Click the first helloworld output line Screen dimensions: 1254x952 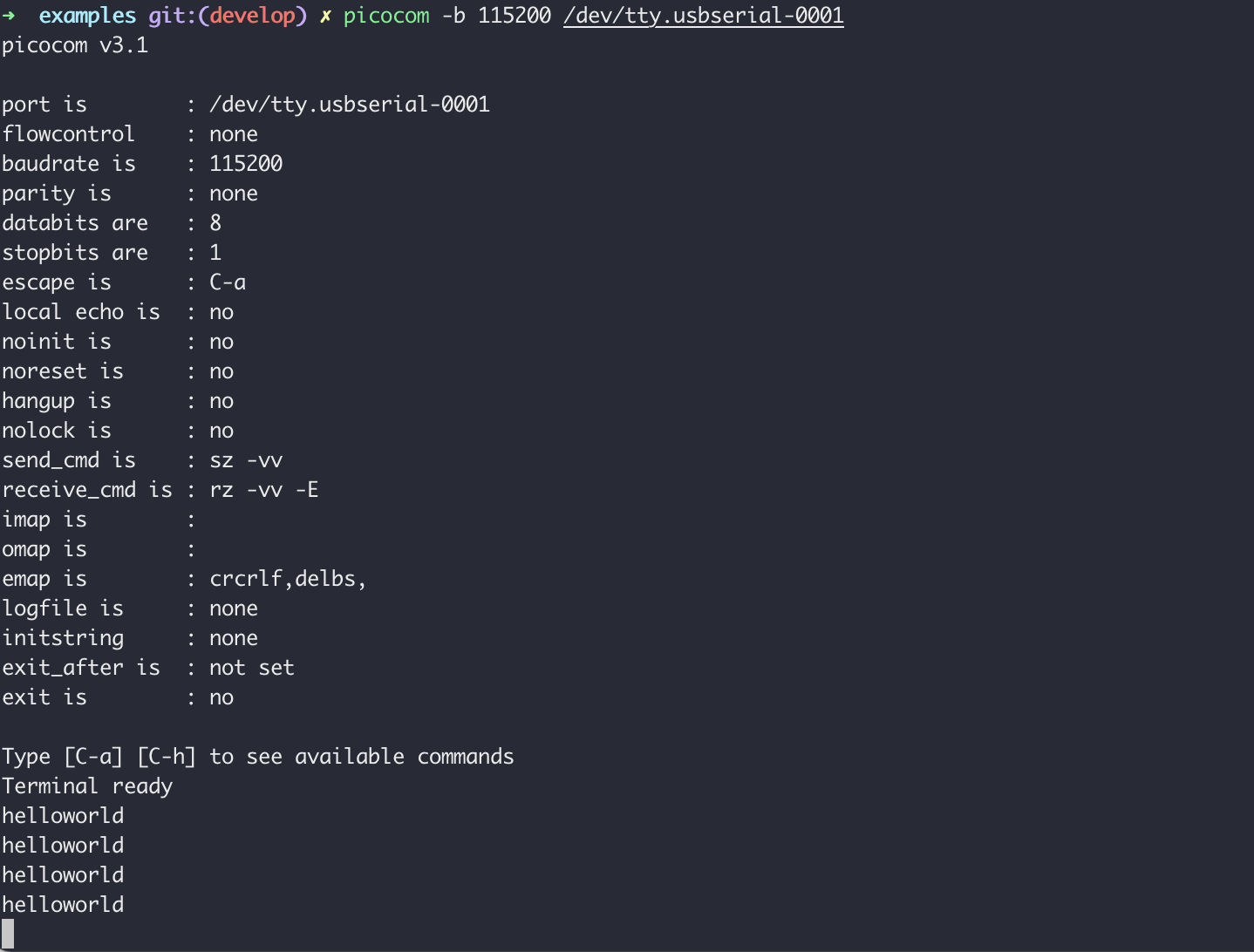click(63, 816)
